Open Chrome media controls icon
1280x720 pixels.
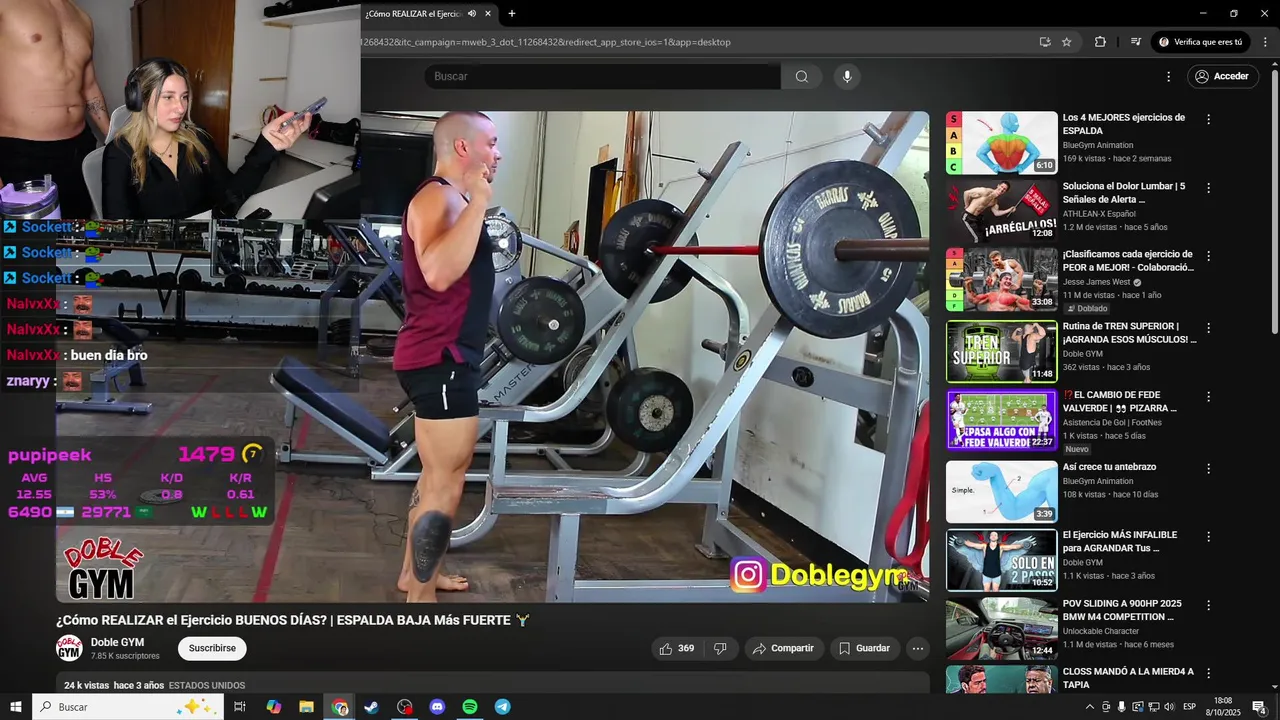(x=1135, y=42)
